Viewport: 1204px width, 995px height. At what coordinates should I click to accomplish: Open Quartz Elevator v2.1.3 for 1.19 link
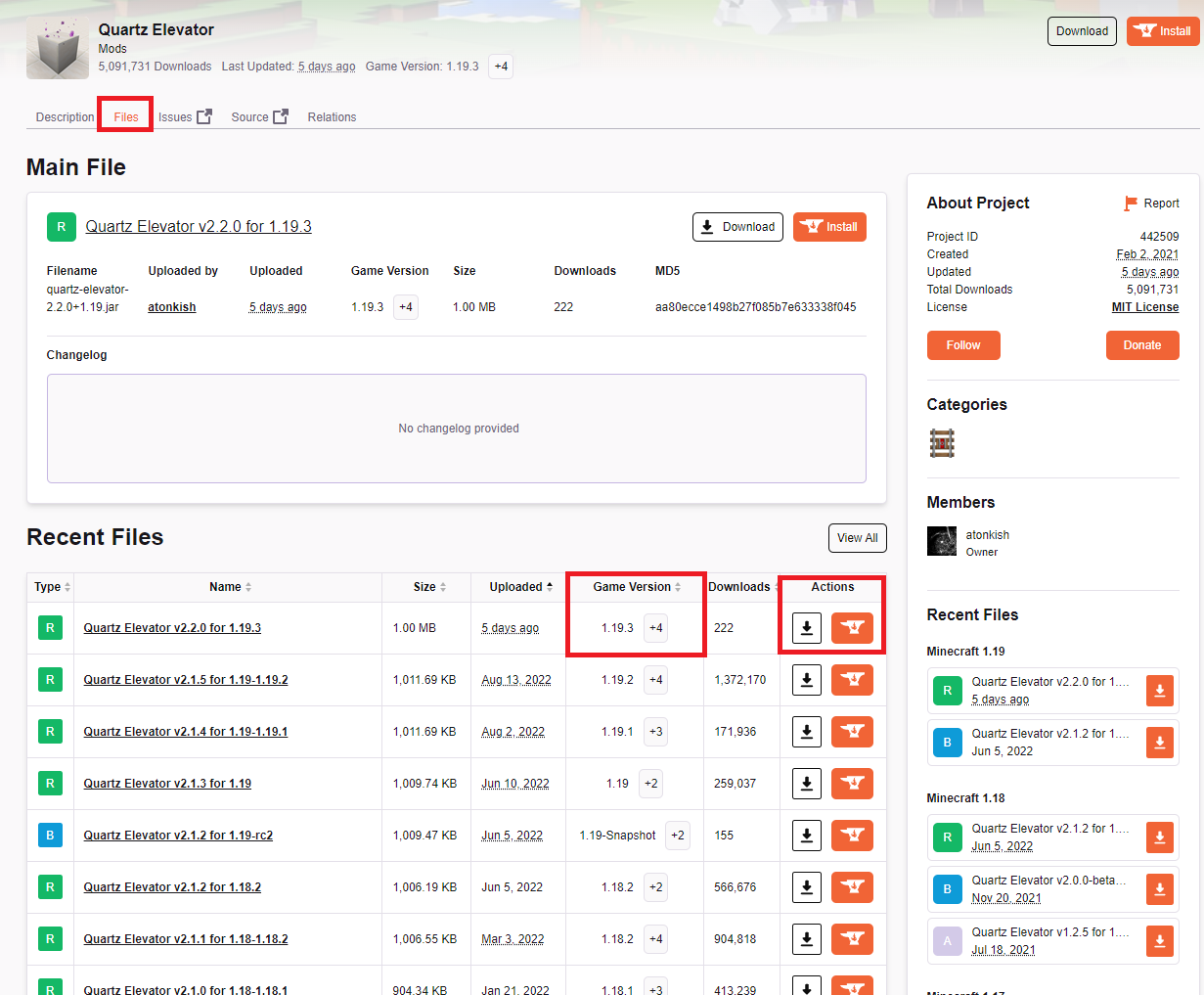coord(167,784)
